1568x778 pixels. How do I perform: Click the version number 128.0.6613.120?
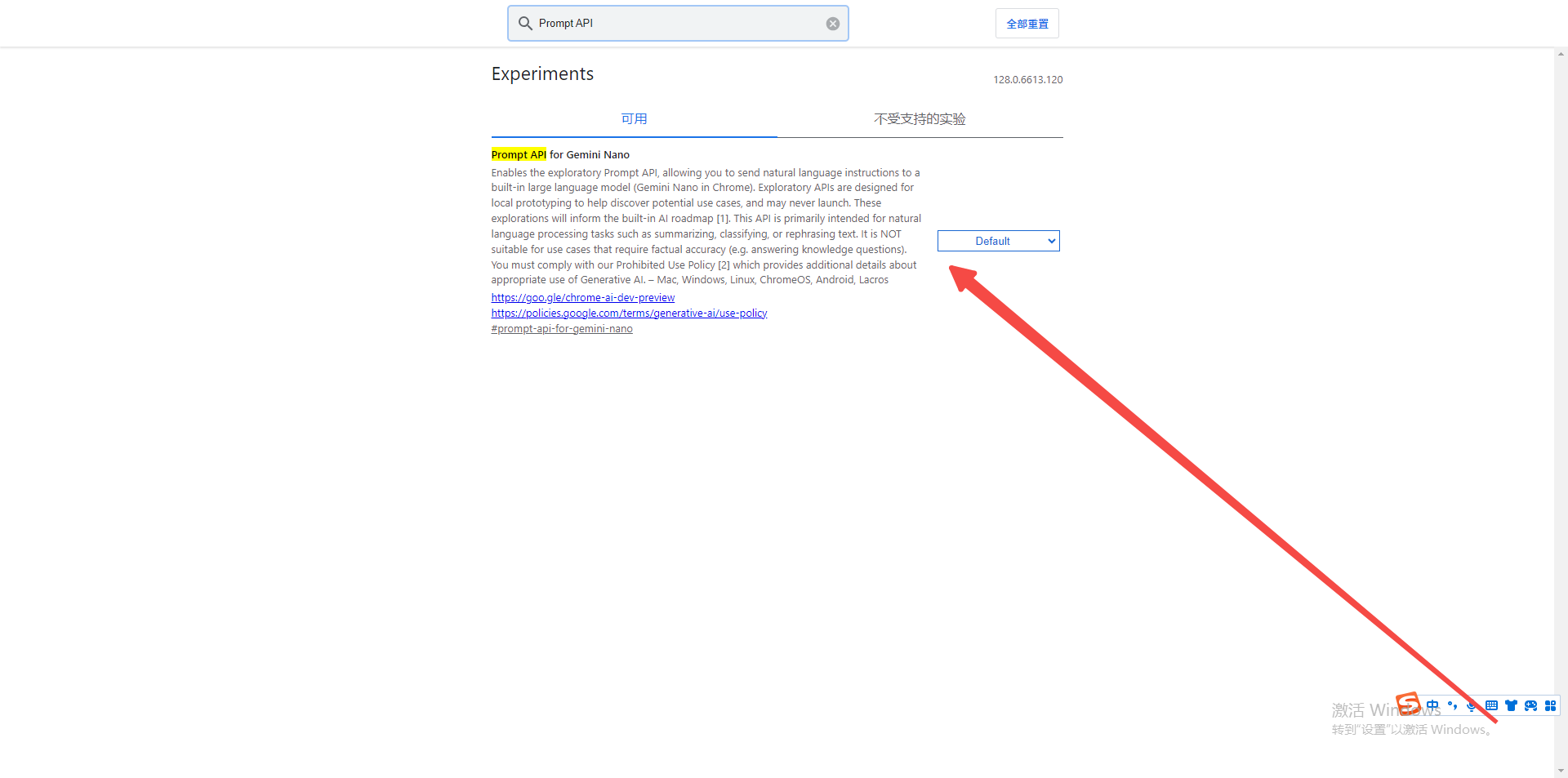point(1027,80)
